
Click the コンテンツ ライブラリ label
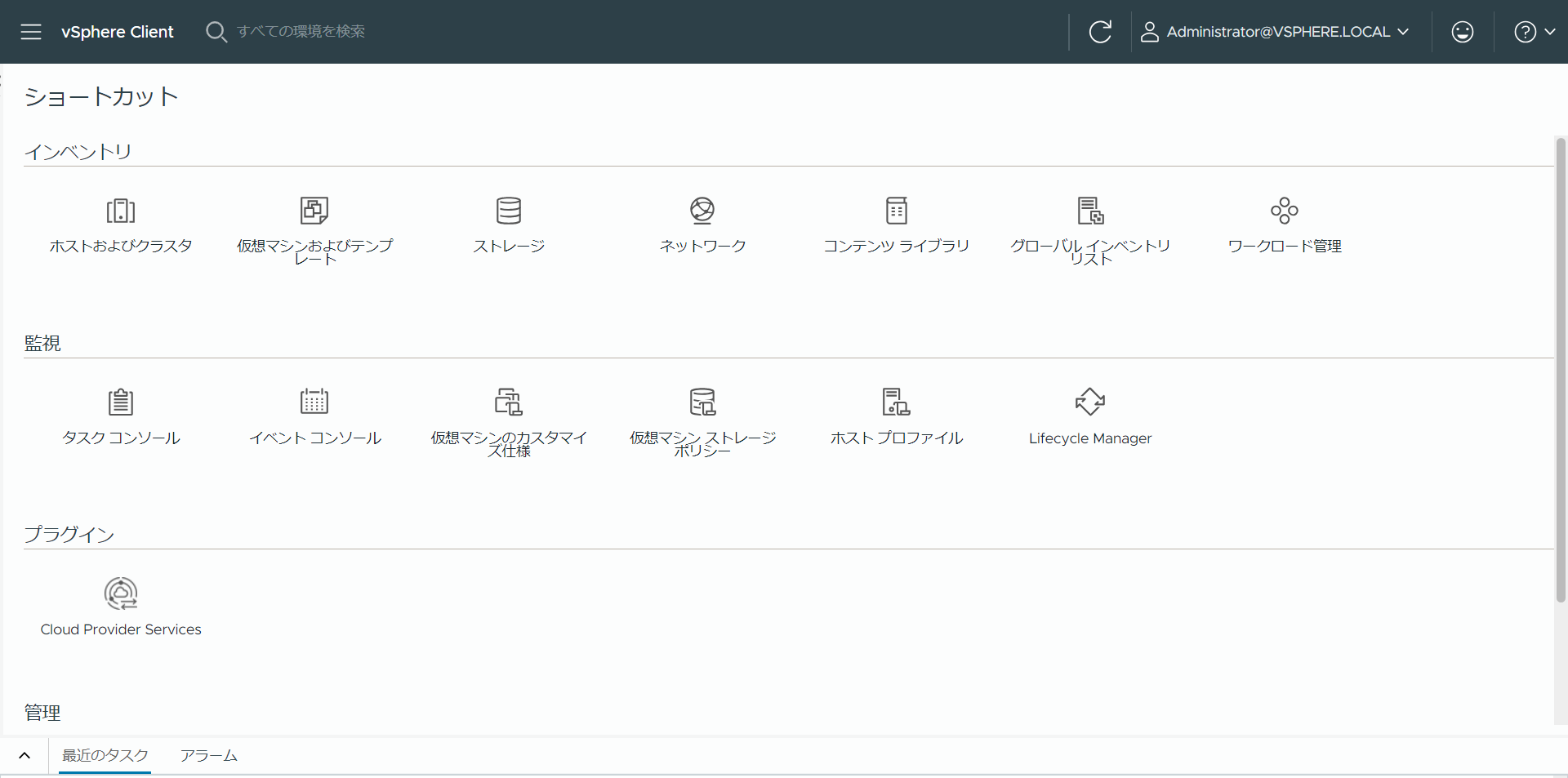tap(897, 246)
